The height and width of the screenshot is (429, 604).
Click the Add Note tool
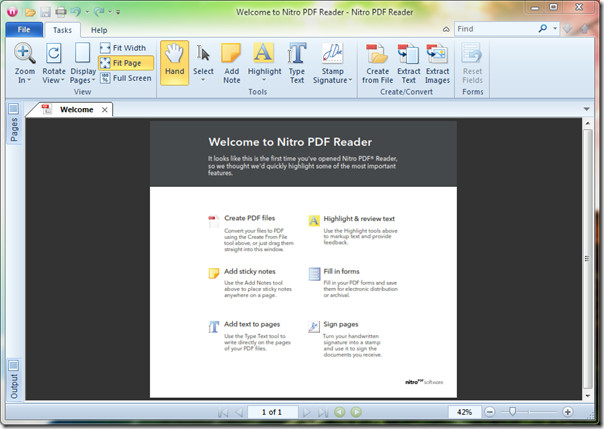coord(231,64)
